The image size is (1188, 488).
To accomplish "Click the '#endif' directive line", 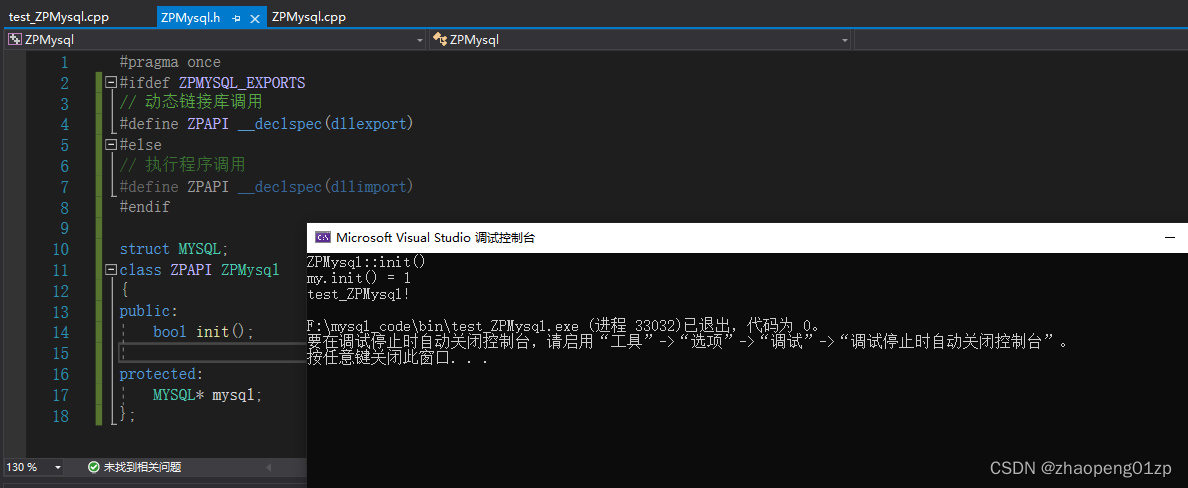I will (x=145, y=207).
